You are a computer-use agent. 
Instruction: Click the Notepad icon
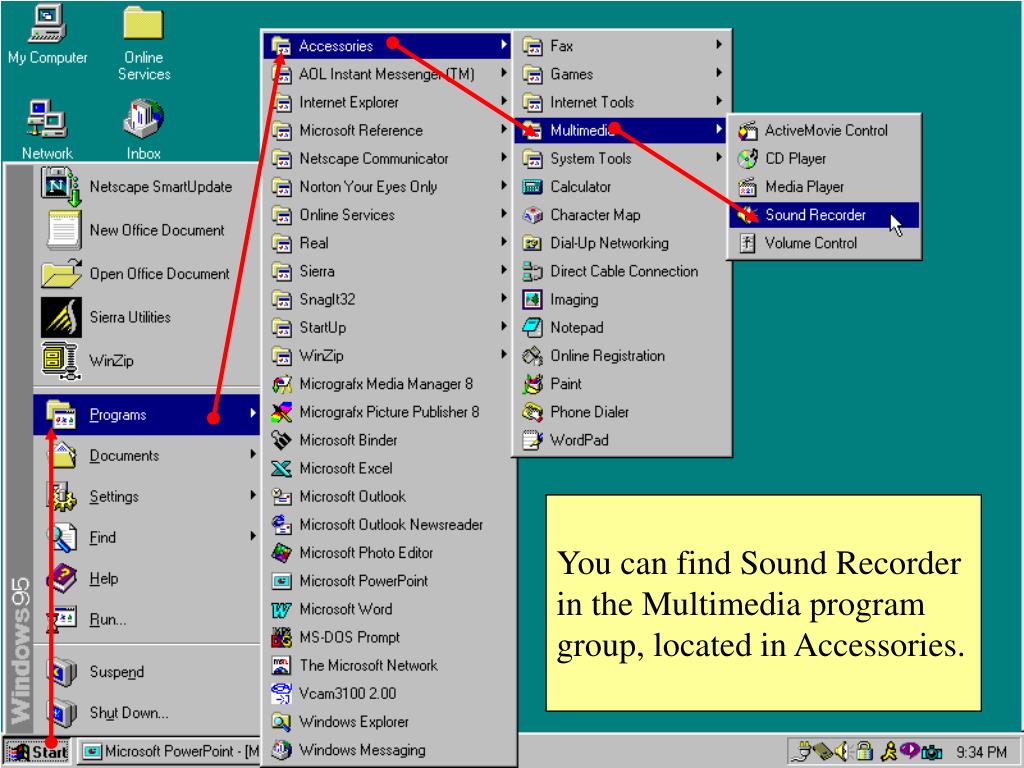tap(533, 327)
